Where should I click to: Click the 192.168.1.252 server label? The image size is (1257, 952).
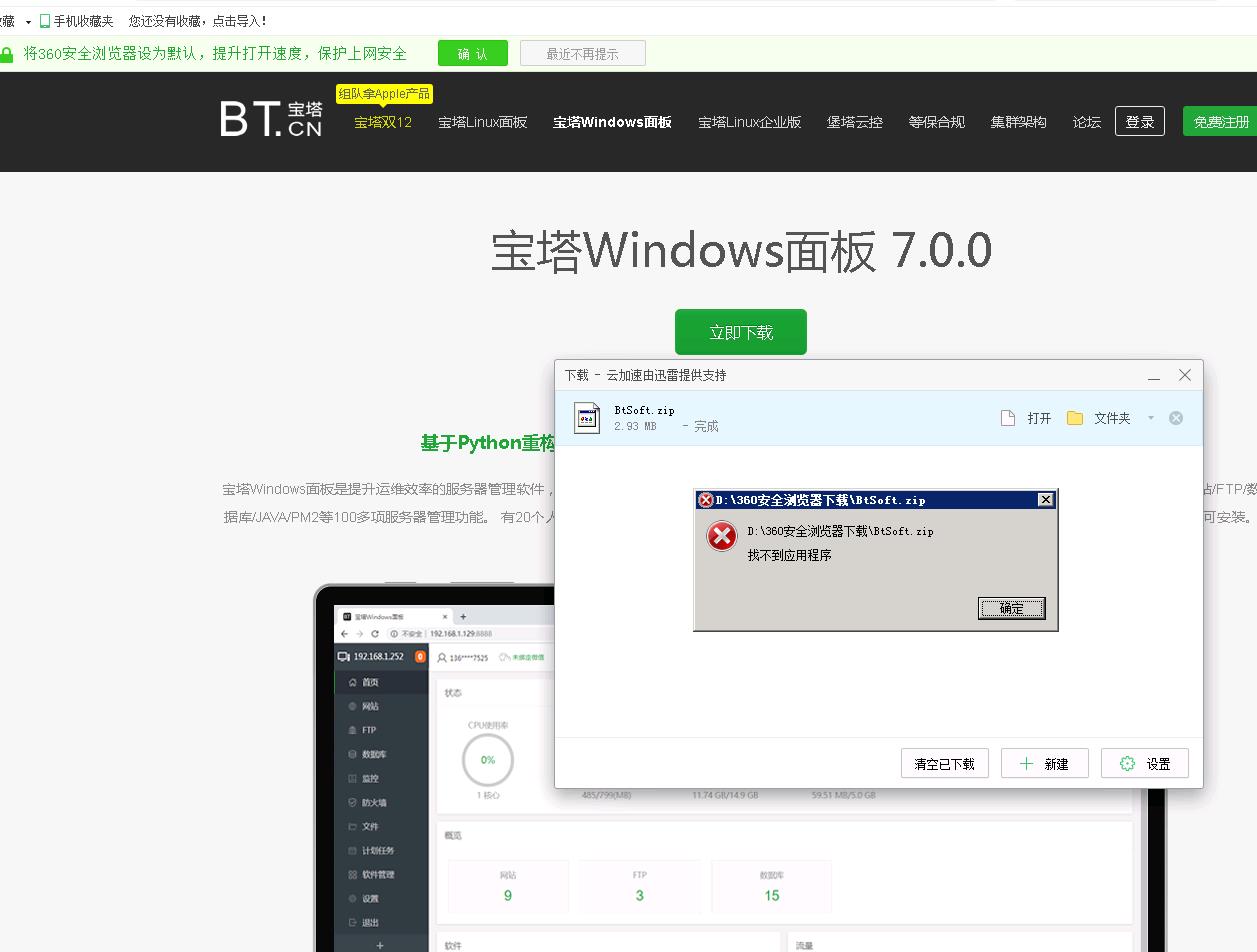tap(378, 657)
